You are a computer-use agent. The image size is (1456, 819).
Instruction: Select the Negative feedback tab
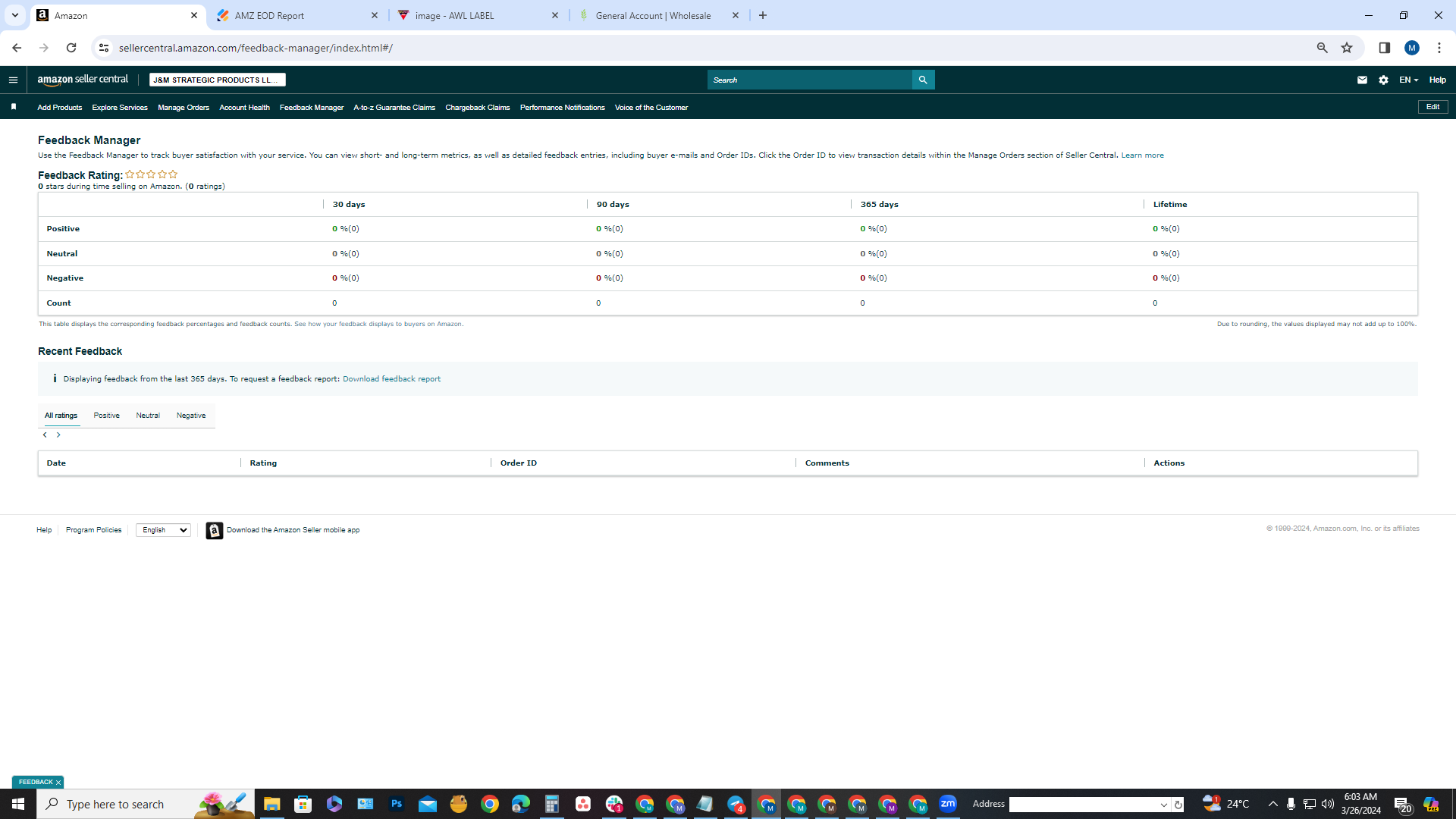click(x=191, y=416)
